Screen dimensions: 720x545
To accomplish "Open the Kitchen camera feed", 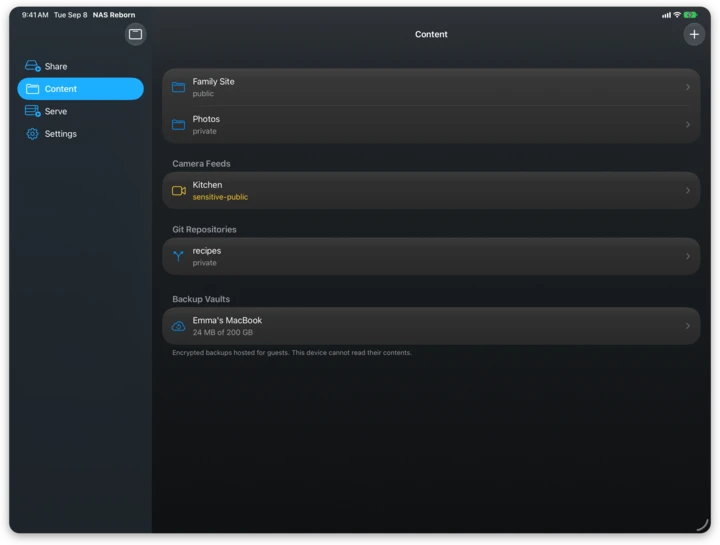I will (431, 191).
